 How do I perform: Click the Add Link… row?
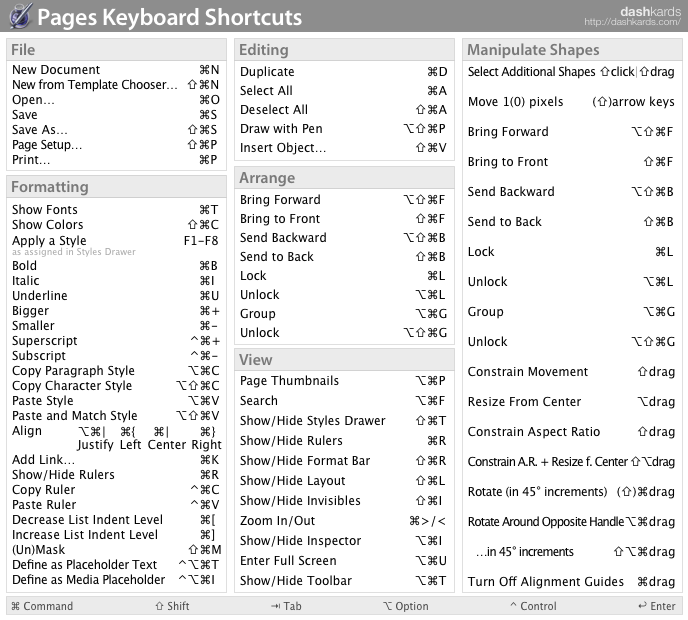[116, 460]
